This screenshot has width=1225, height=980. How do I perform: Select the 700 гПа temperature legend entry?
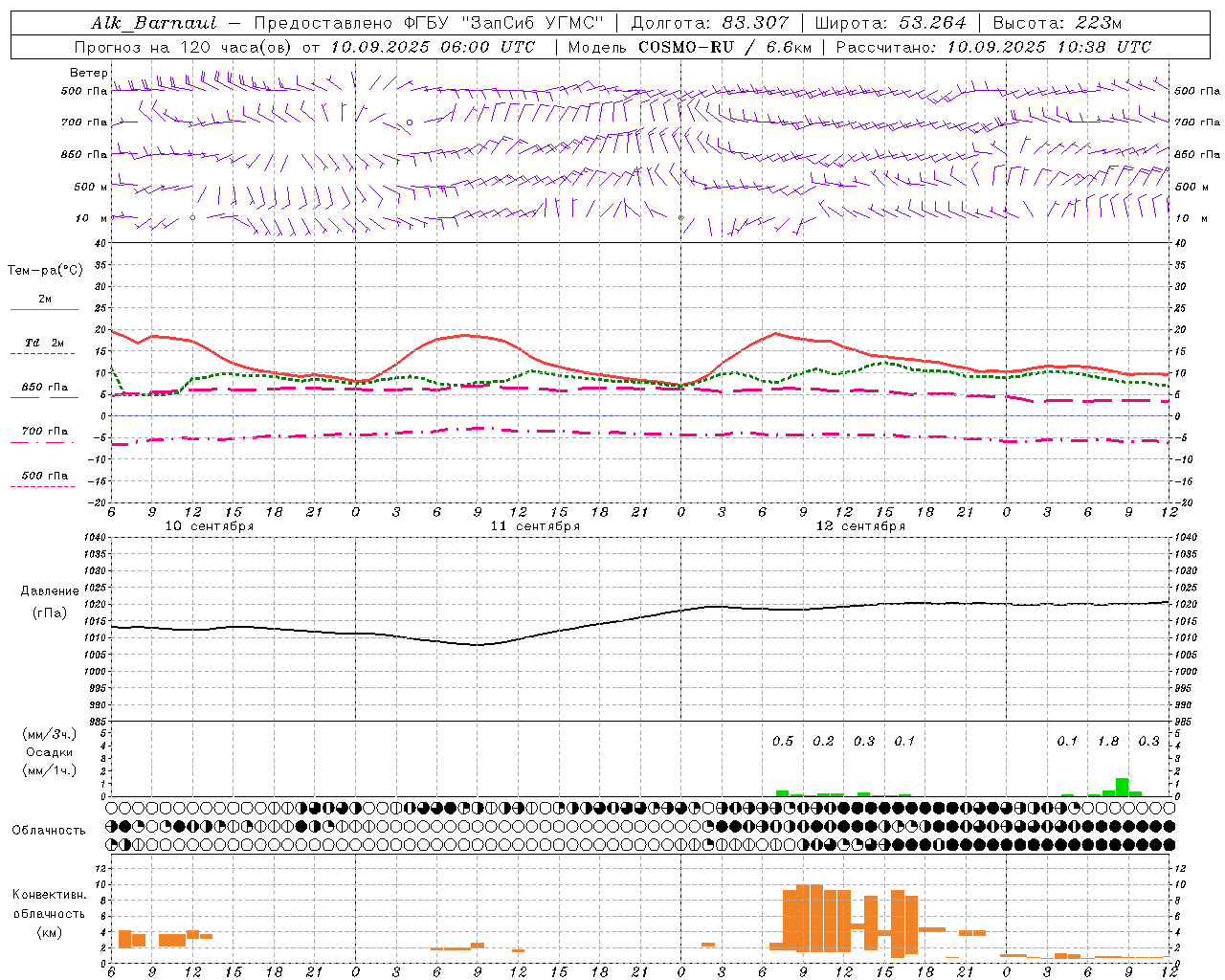(44, 435)
